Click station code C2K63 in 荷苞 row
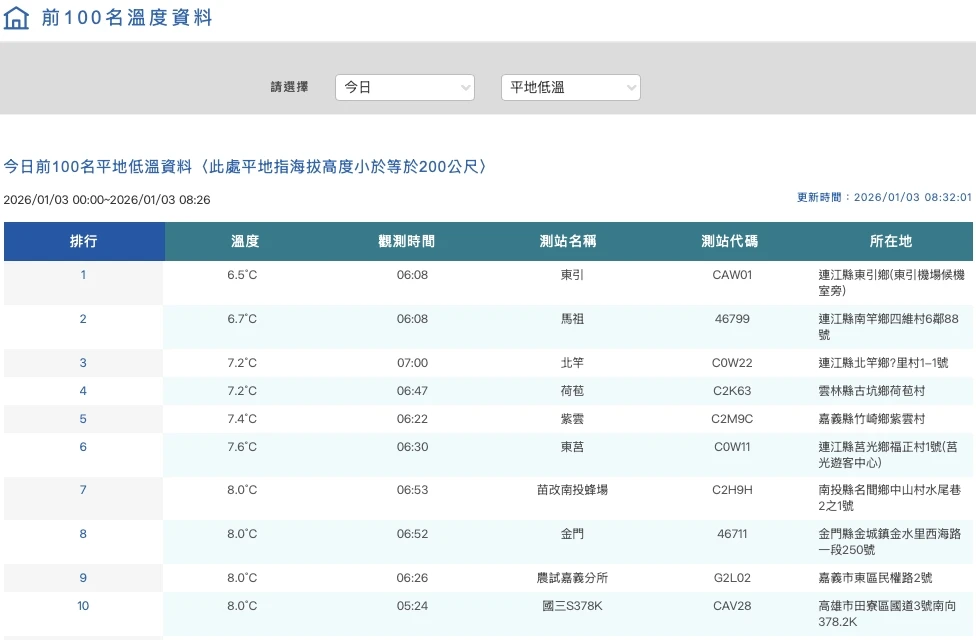Image resolution: width=976 pixels, height=640 pixels. pos(732,391)
